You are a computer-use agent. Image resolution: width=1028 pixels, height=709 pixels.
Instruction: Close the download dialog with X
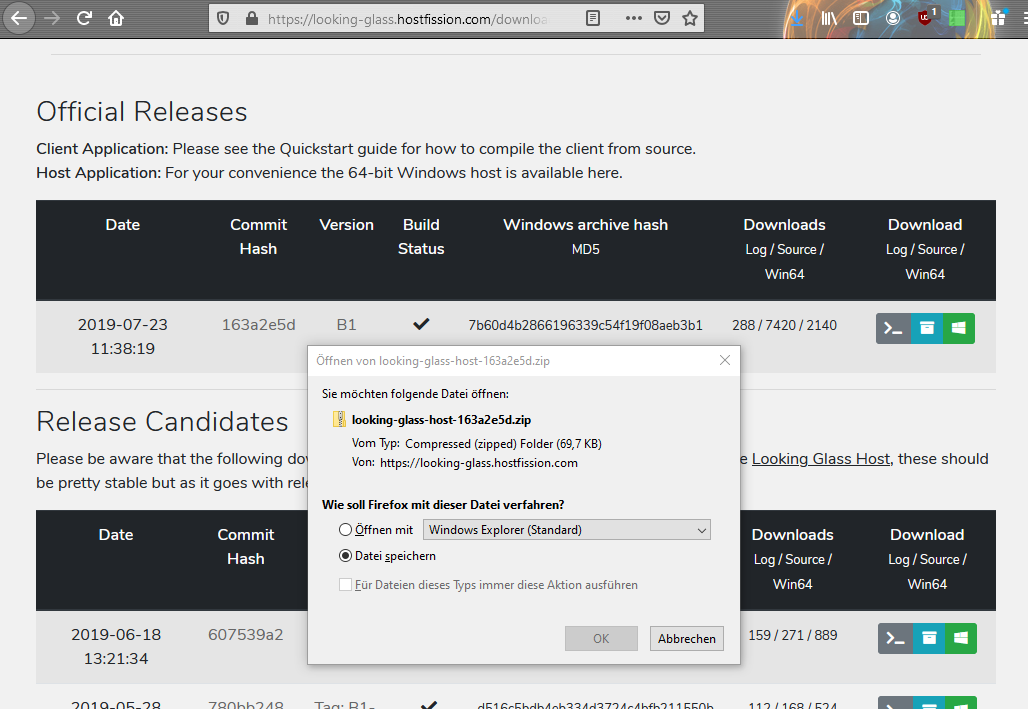pos(724,360)
